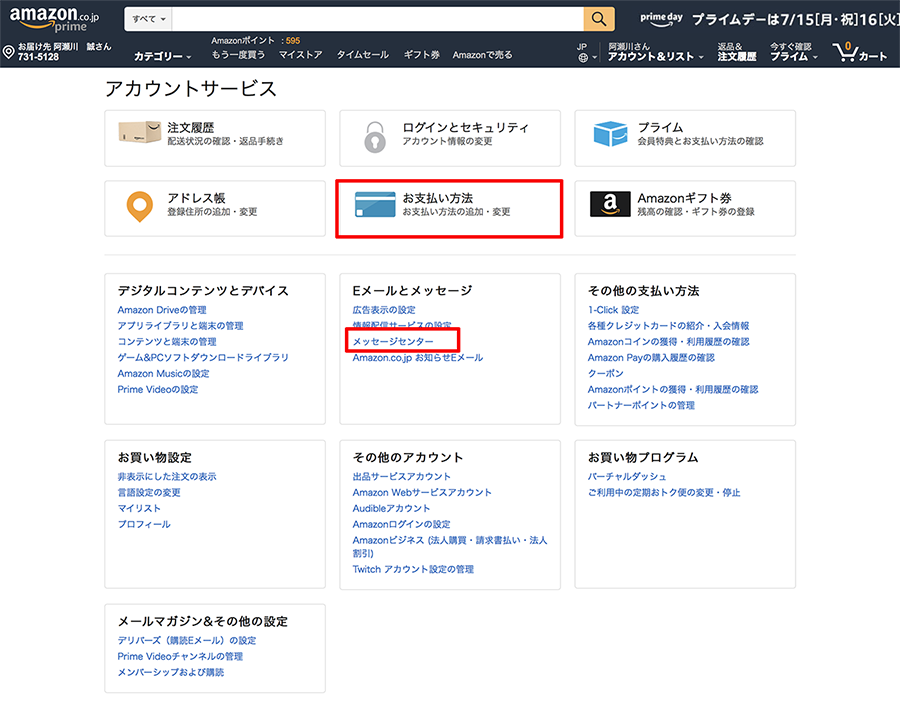The image size is (900, 711).
Task: Click the orange address pin icon
Action: [x=139, y=206]
